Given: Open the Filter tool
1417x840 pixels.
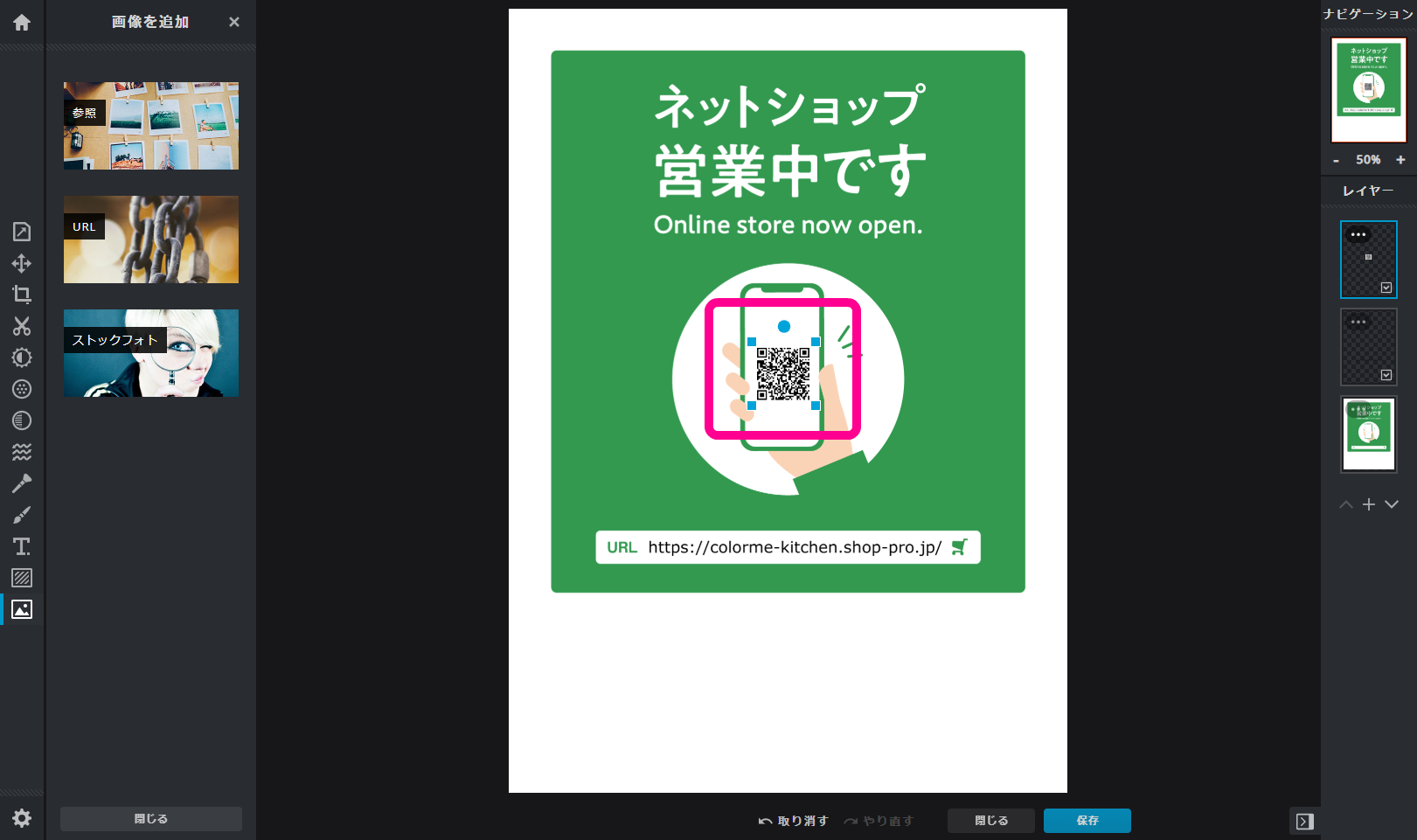Looking at the screenshot, I should tap(22, 389).
